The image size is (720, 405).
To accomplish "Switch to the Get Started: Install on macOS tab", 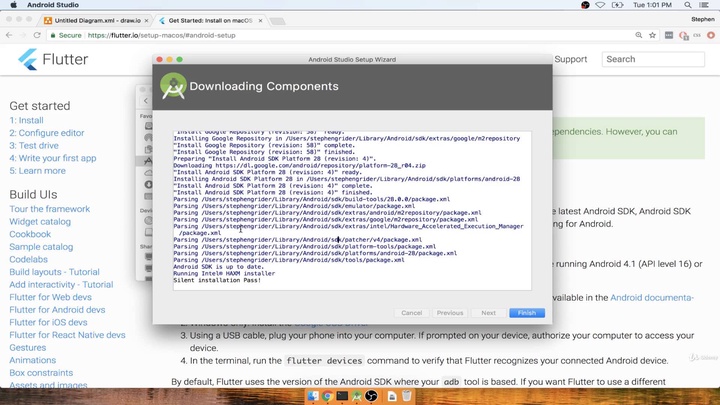I will click(210, 20).
